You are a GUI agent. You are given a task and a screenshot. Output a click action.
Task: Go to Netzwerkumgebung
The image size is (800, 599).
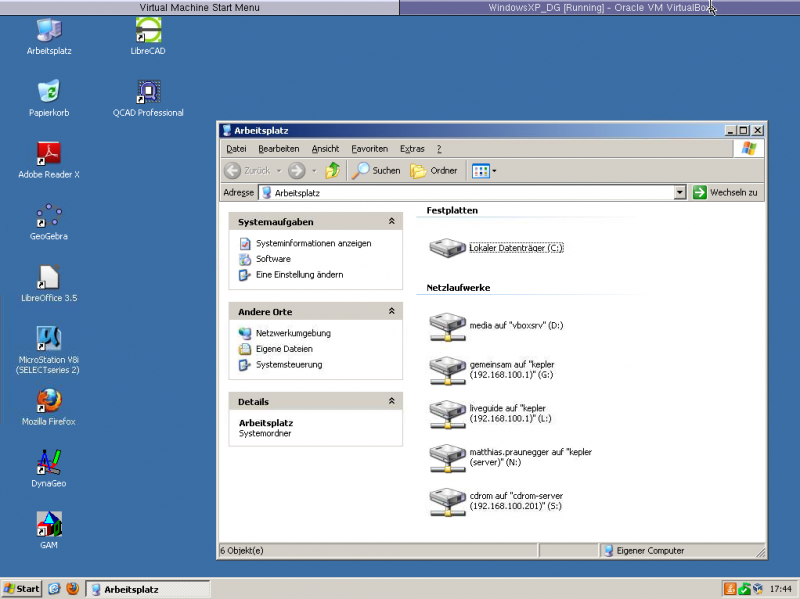tap(293, 333)
